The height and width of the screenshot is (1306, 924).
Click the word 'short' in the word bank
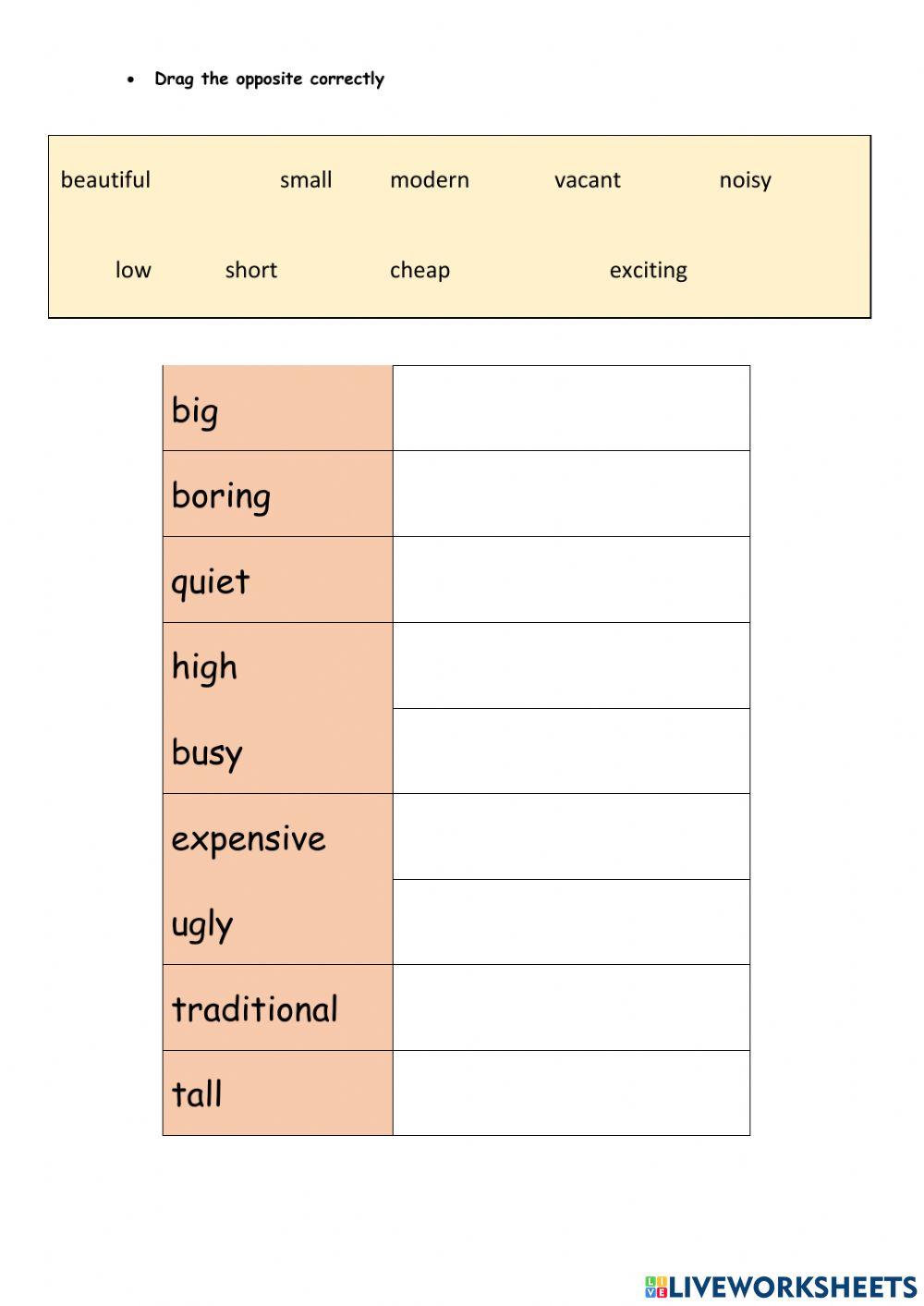coord(251,270)
